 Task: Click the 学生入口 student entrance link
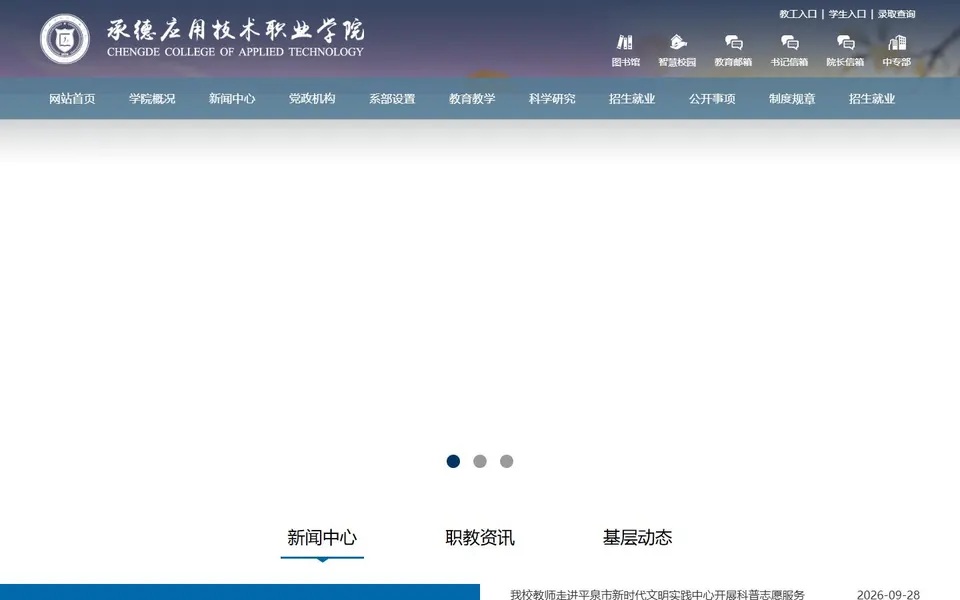(x=847, y=14)
